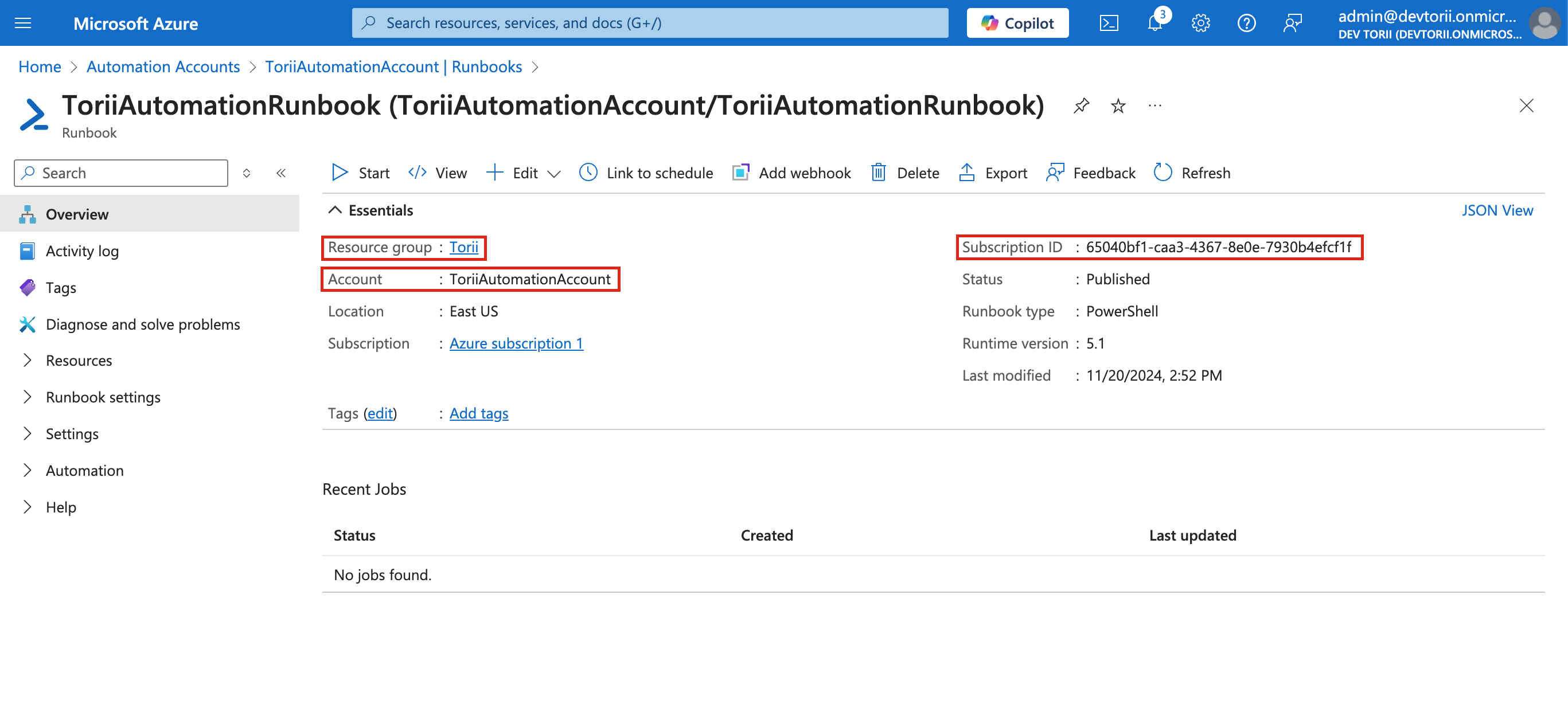
Task: Open Diagnose and solve problems
Action: (150, 324)
